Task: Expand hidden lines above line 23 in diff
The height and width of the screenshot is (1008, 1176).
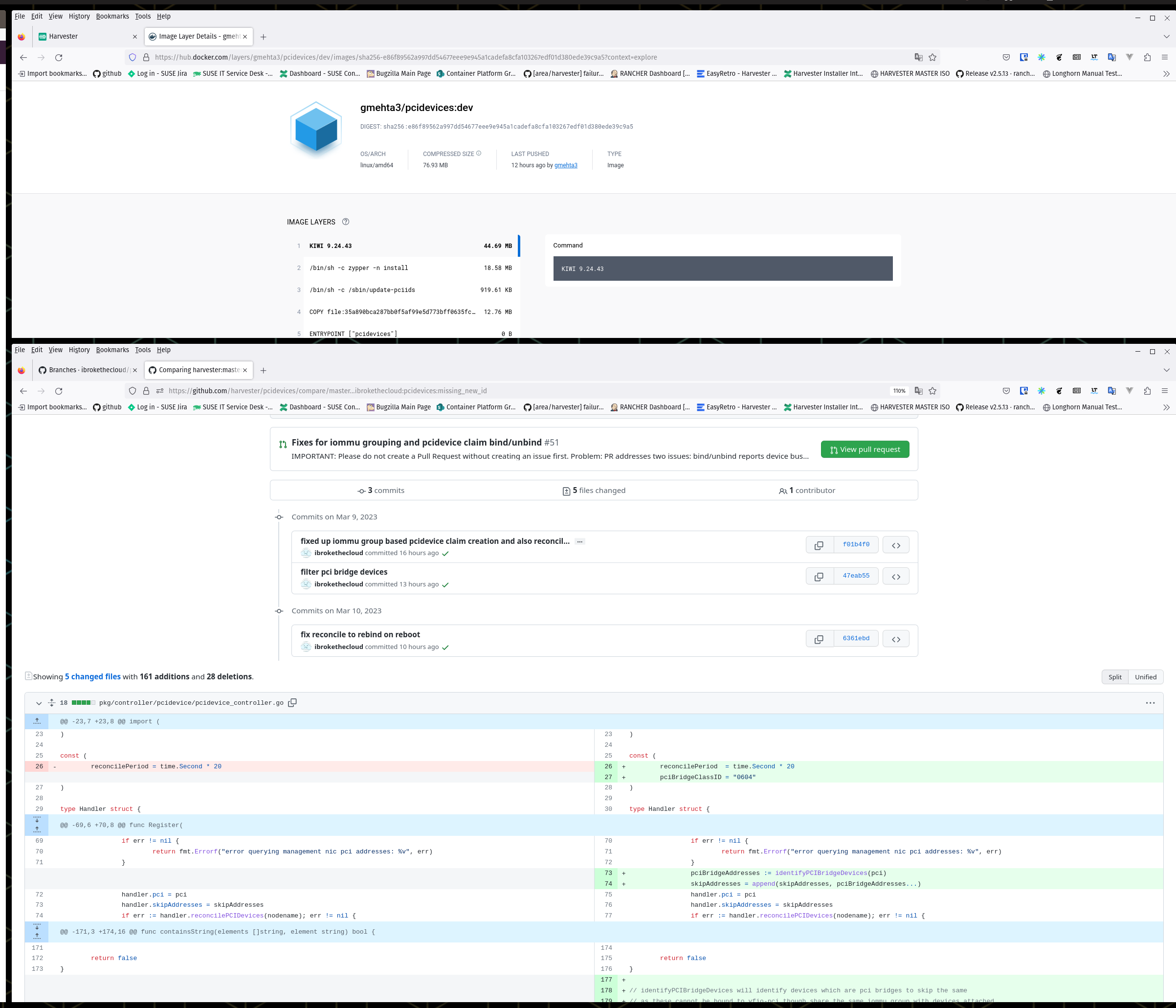Action: click(37, 721)
